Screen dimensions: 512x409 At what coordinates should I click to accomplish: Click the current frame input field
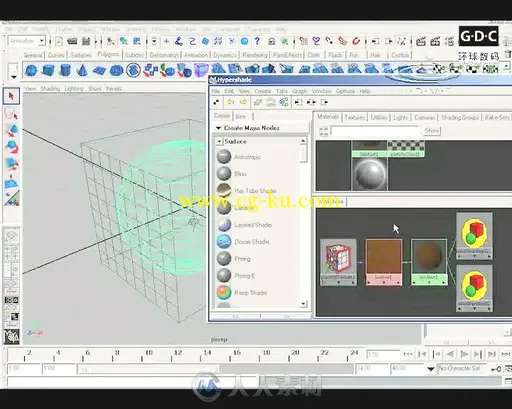pyautogui.click(x=383, y=354)
